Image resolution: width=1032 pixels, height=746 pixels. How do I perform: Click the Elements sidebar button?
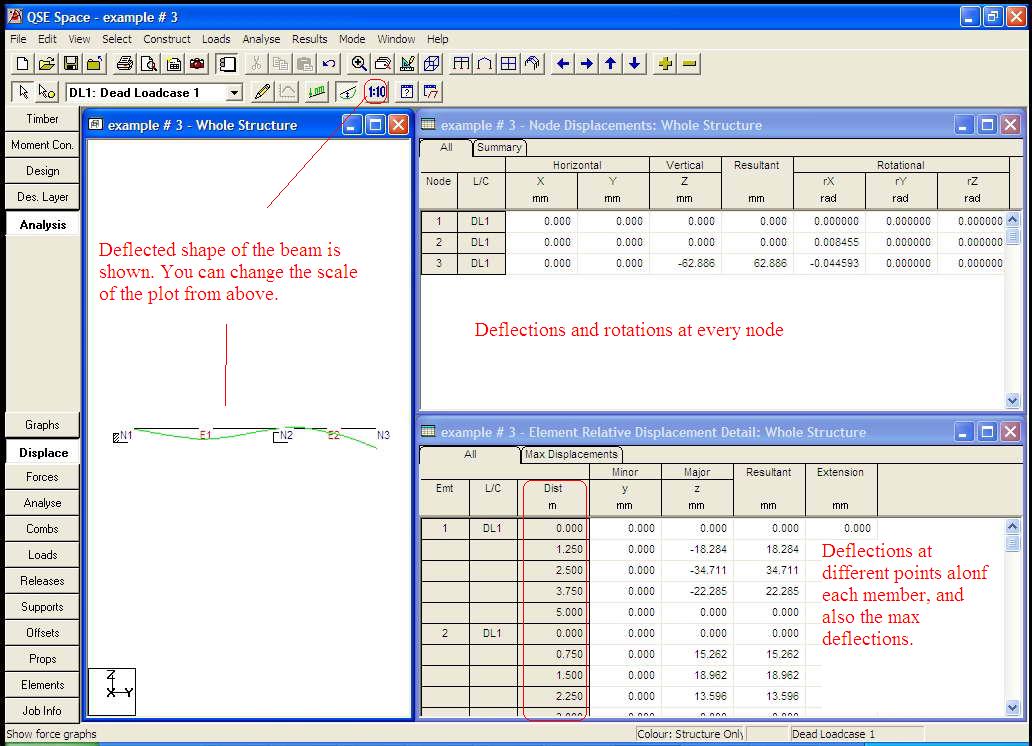click(x=42, y=685)
